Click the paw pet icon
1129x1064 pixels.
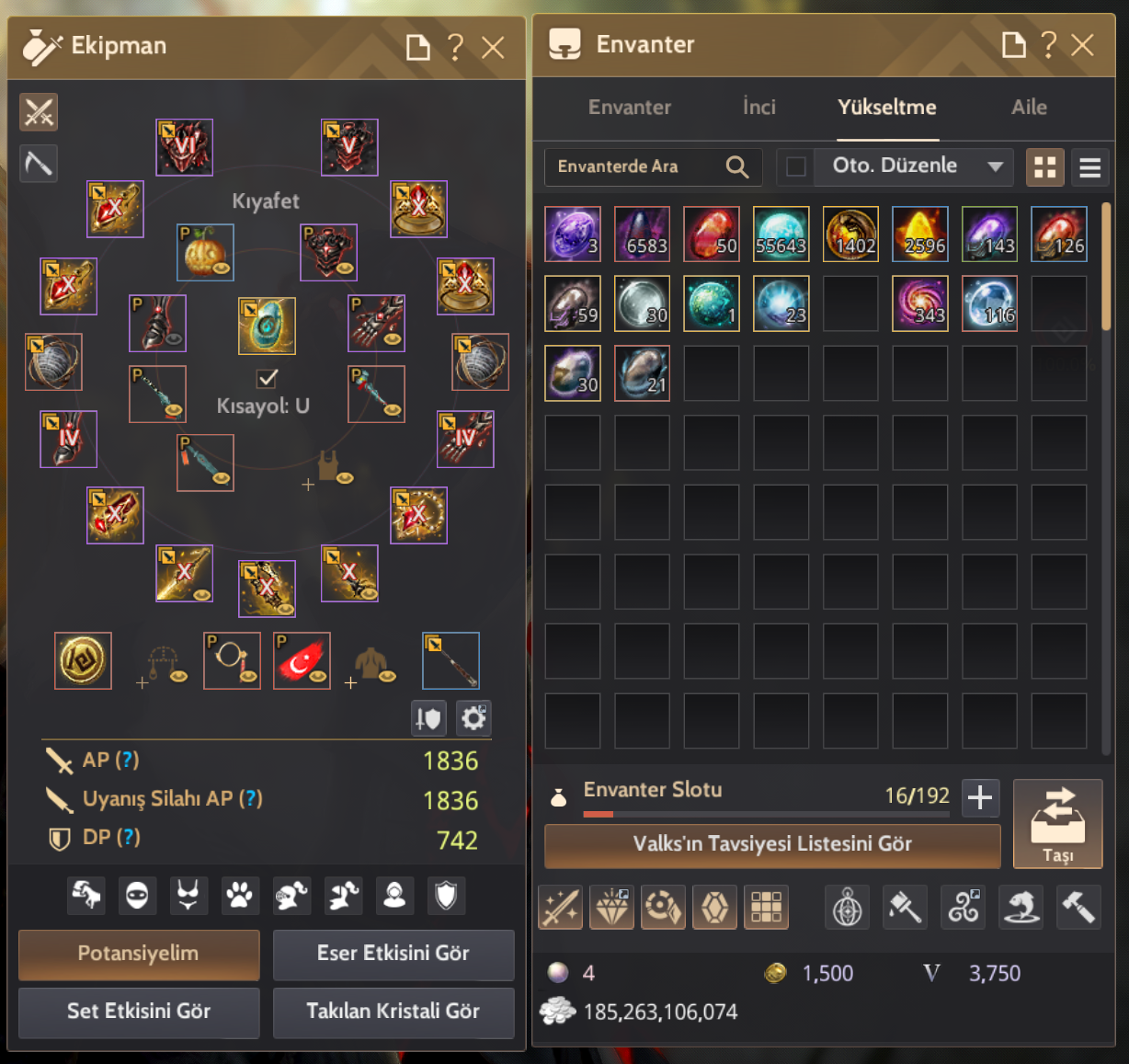[240, 895]
